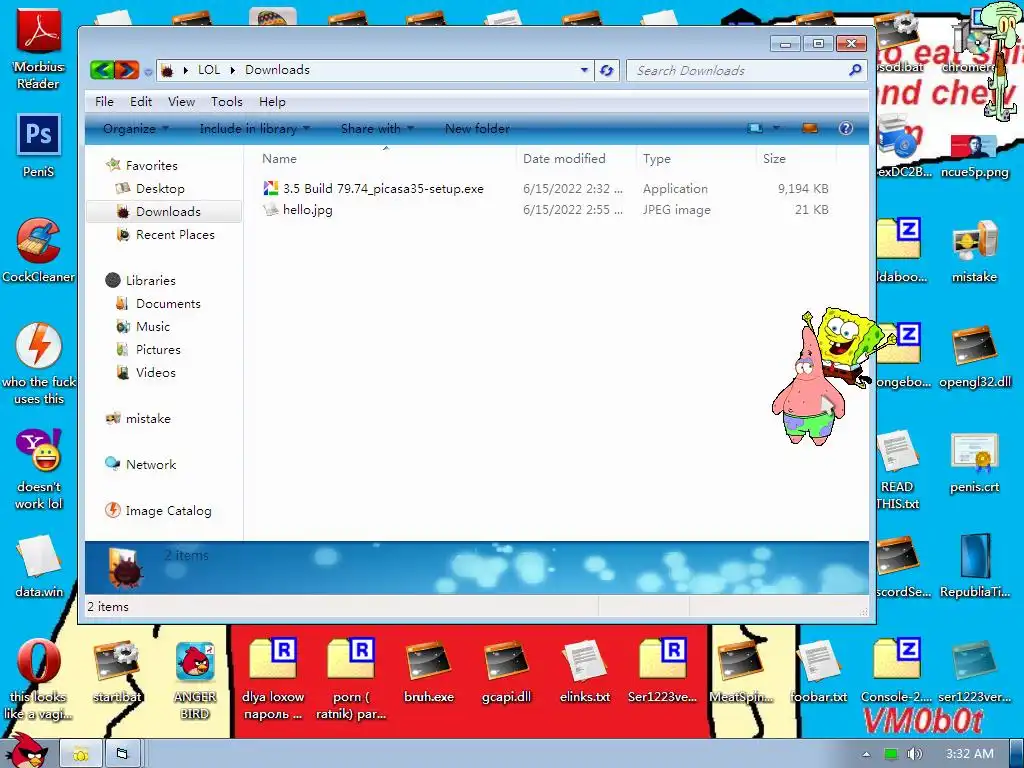Click LOL in the address breadcrumb
This screenshot has width=1024, height=768.
click(x=209, y=70)
